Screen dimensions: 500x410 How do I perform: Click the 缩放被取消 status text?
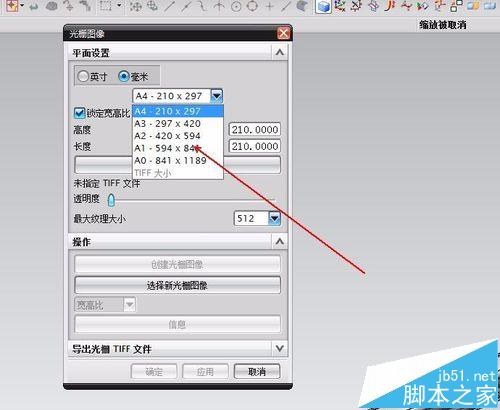[x=443, y=25]
